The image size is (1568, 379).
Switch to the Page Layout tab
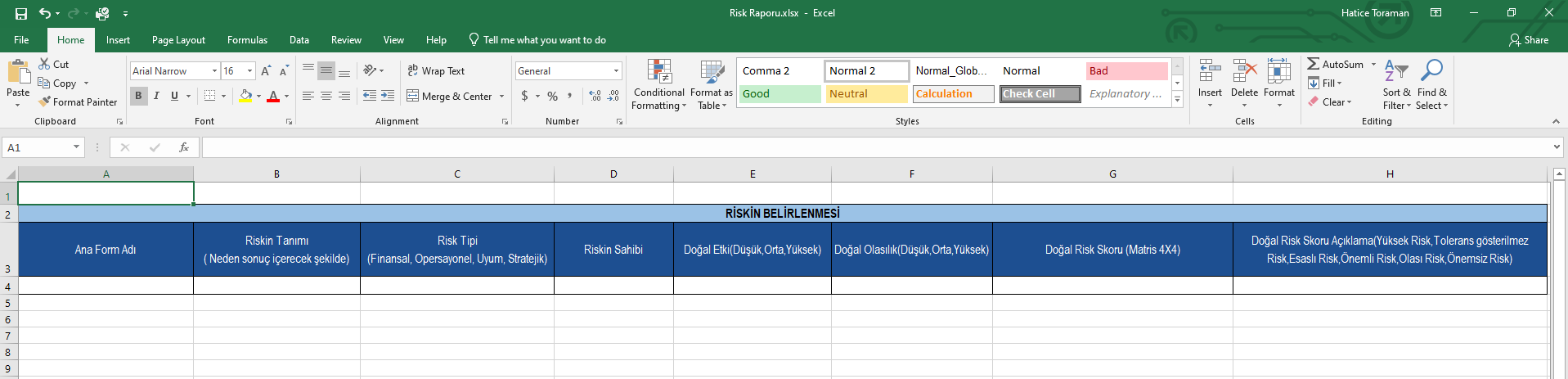pyautogui.click(x=178, y=40)
